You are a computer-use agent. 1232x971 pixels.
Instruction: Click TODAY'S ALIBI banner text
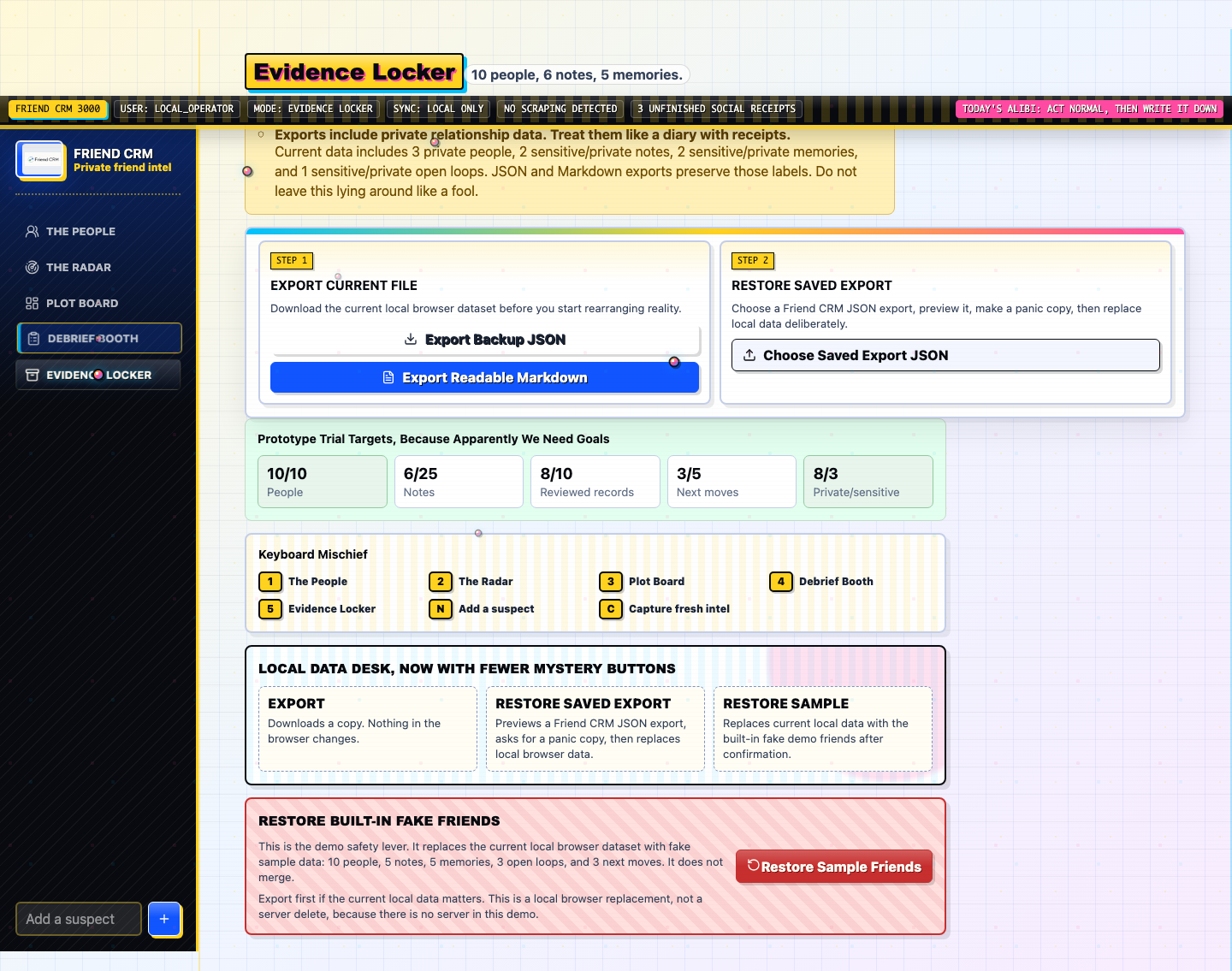click(1089, 109)
